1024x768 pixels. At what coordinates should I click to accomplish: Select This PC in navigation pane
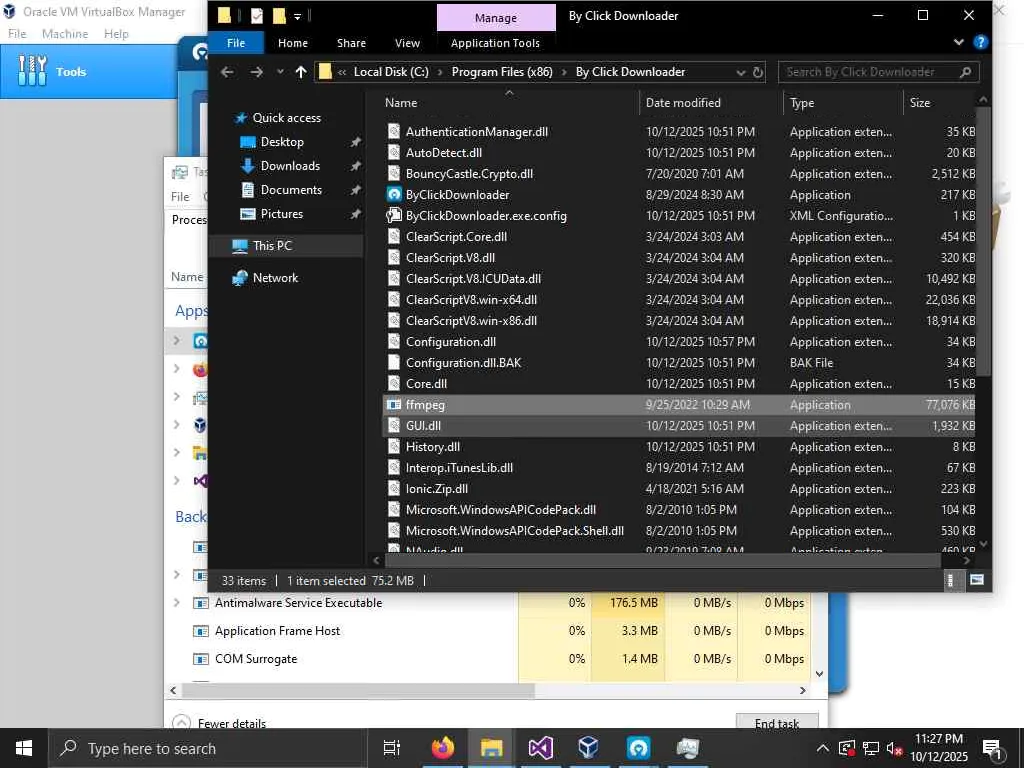pyautogui.click(x=272, y=246)
